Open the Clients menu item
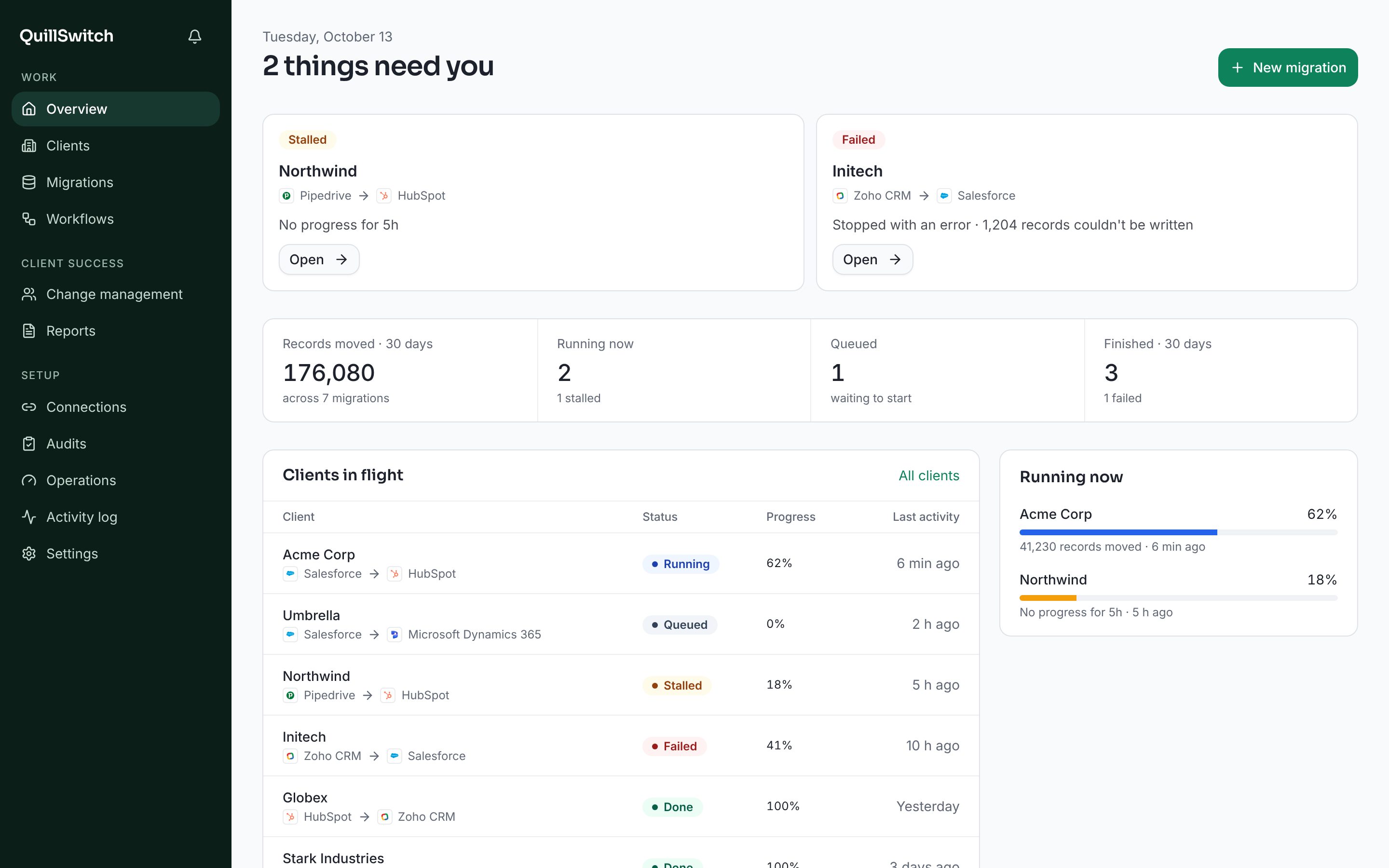 coord(115,146)
